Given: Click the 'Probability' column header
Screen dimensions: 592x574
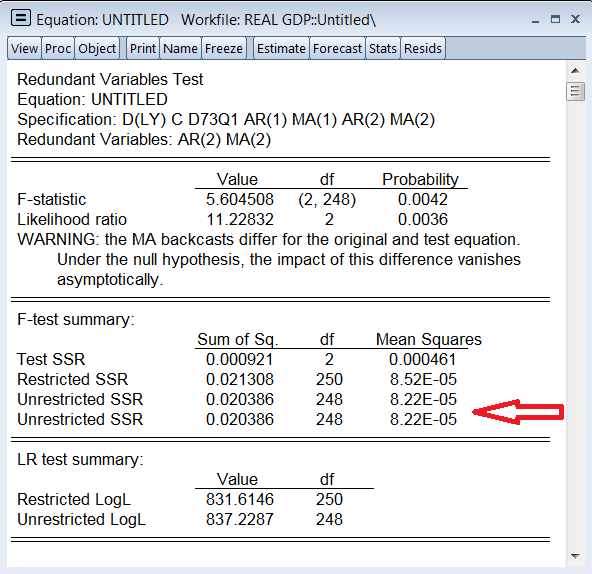Looking at the screenshot, I should [x=420, y=179].
